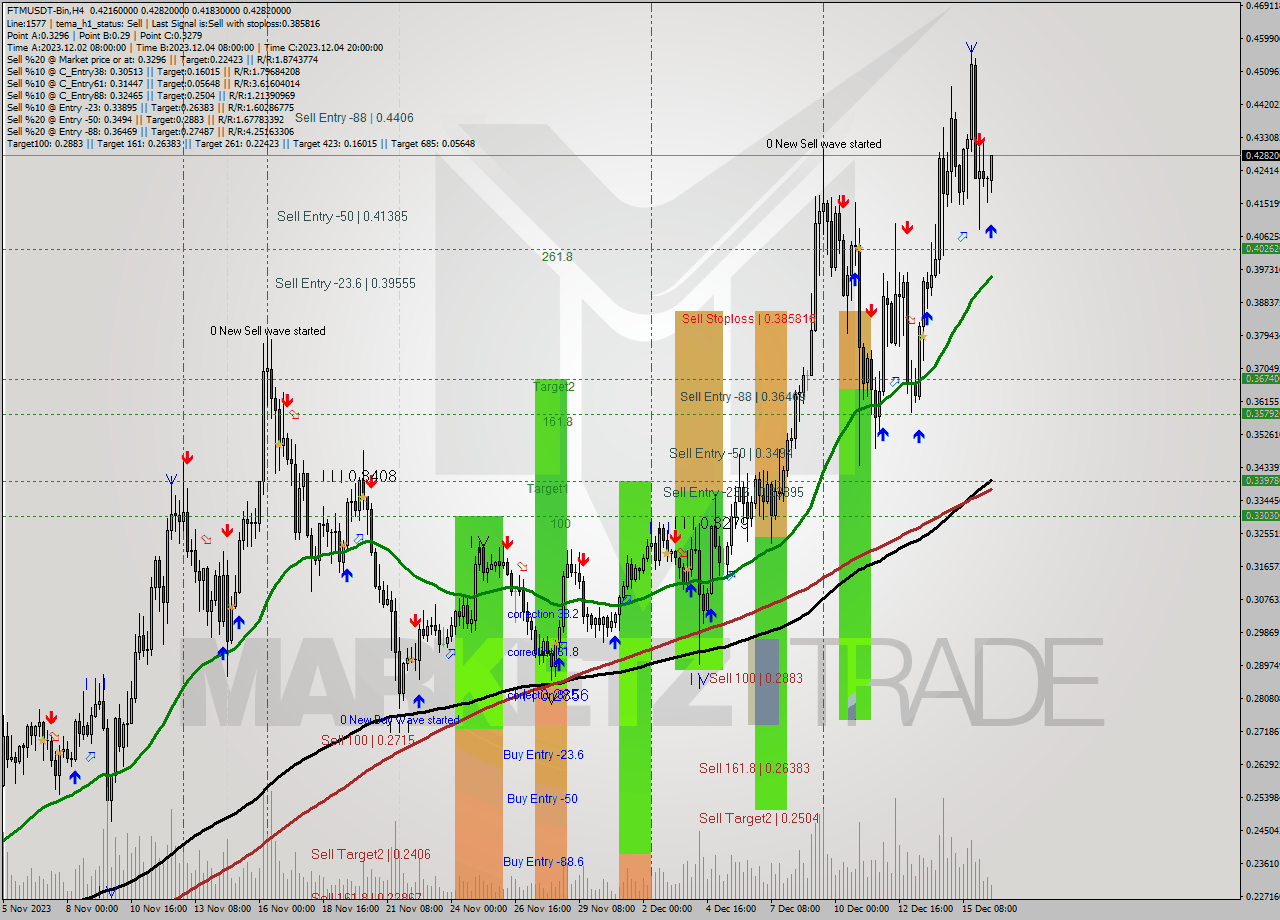
Task: Select the 'Target2' label on the green bar
Action: (x=554, y=386)
